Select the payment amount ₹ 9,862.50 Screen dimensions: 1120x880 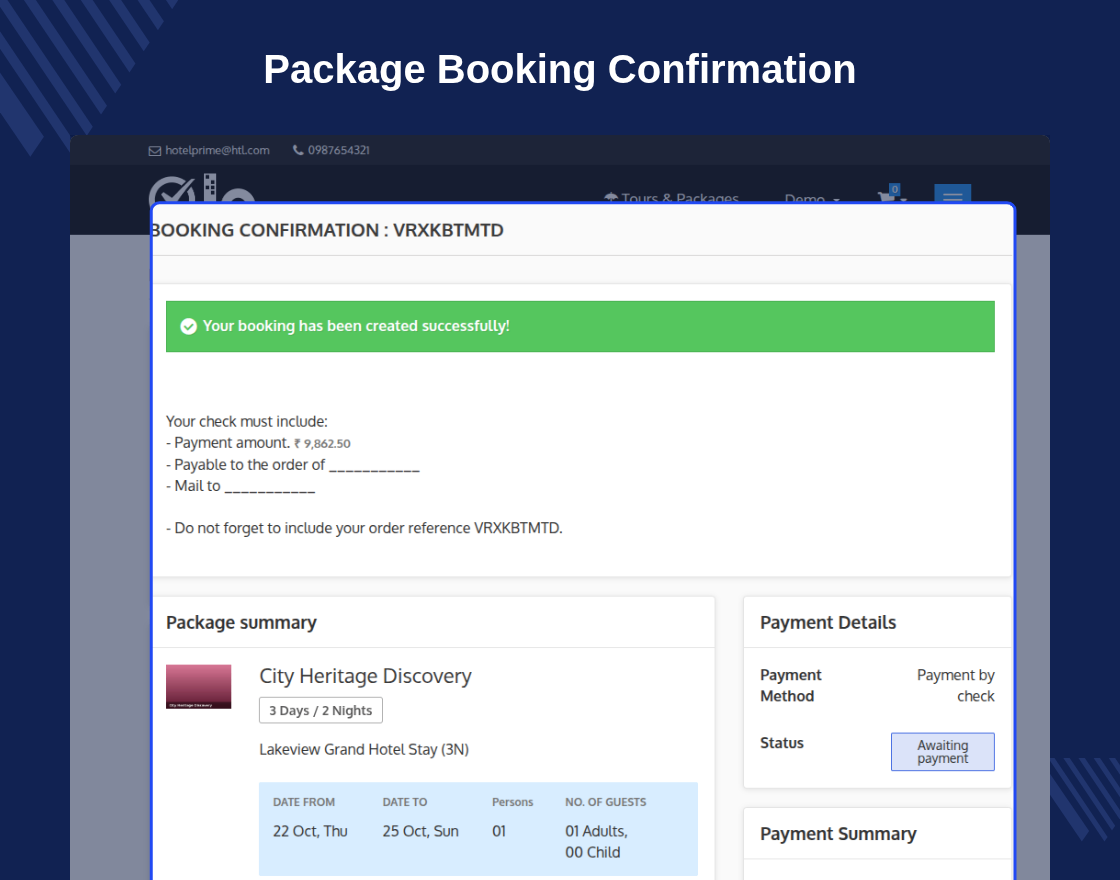(x=322, y=444)
